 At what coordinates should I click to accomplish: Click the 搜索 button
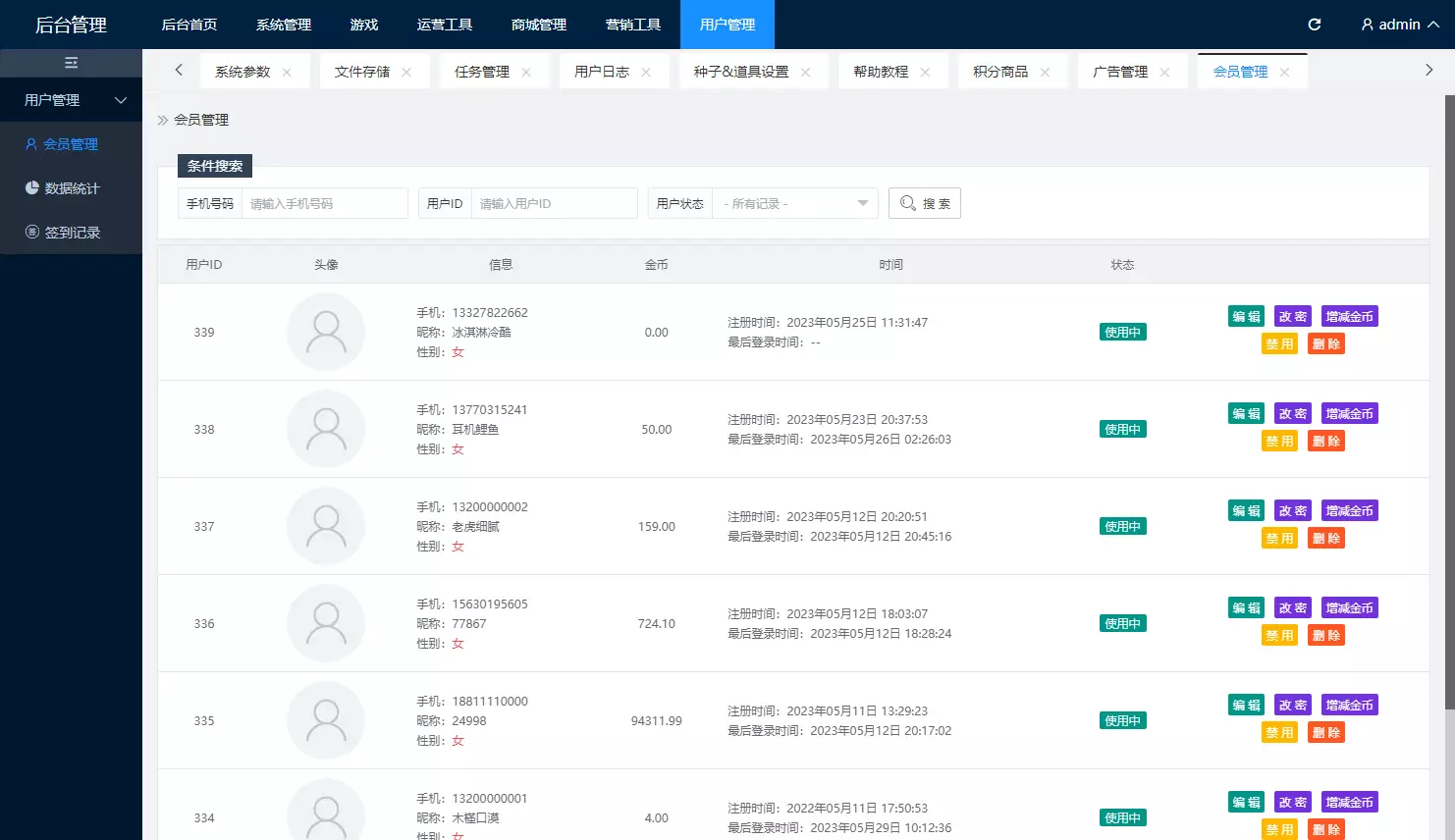tap(925, 203)
